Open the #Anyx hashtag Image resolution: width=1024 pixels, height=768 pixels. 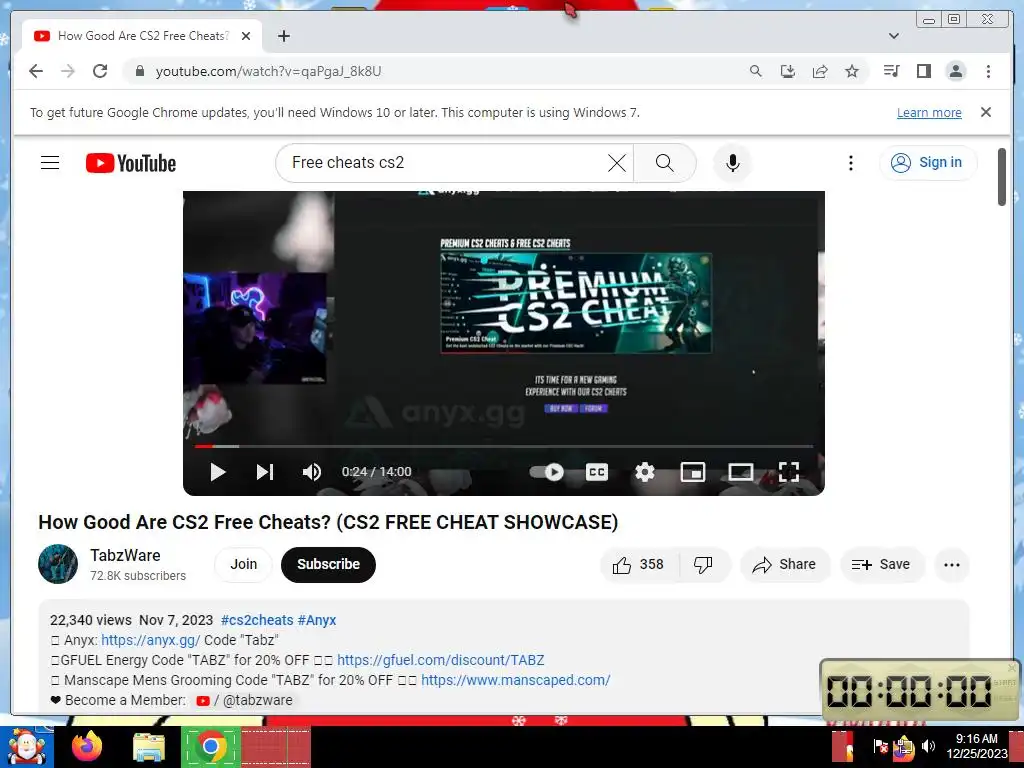click(x=317, y=620)
